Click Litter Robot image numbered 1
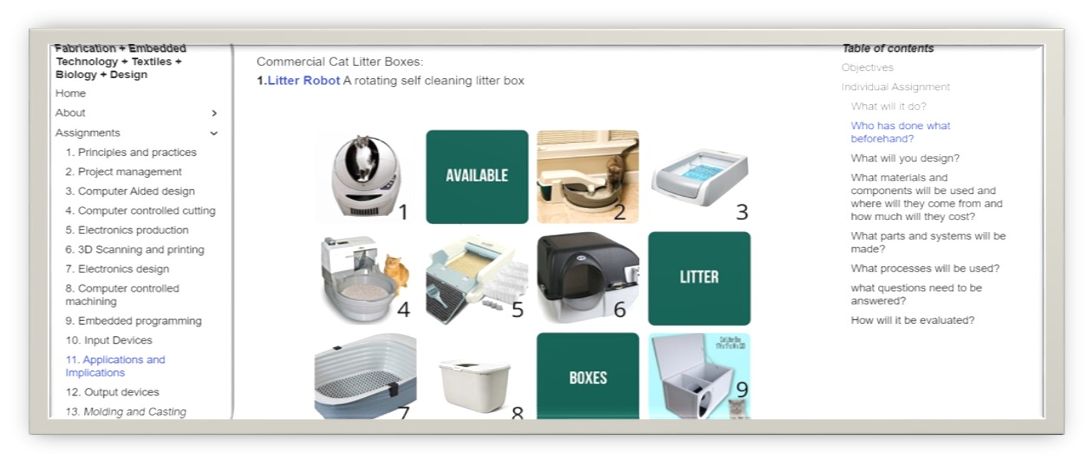Screen dimensions: 1092x462 [x=366, y=177]
